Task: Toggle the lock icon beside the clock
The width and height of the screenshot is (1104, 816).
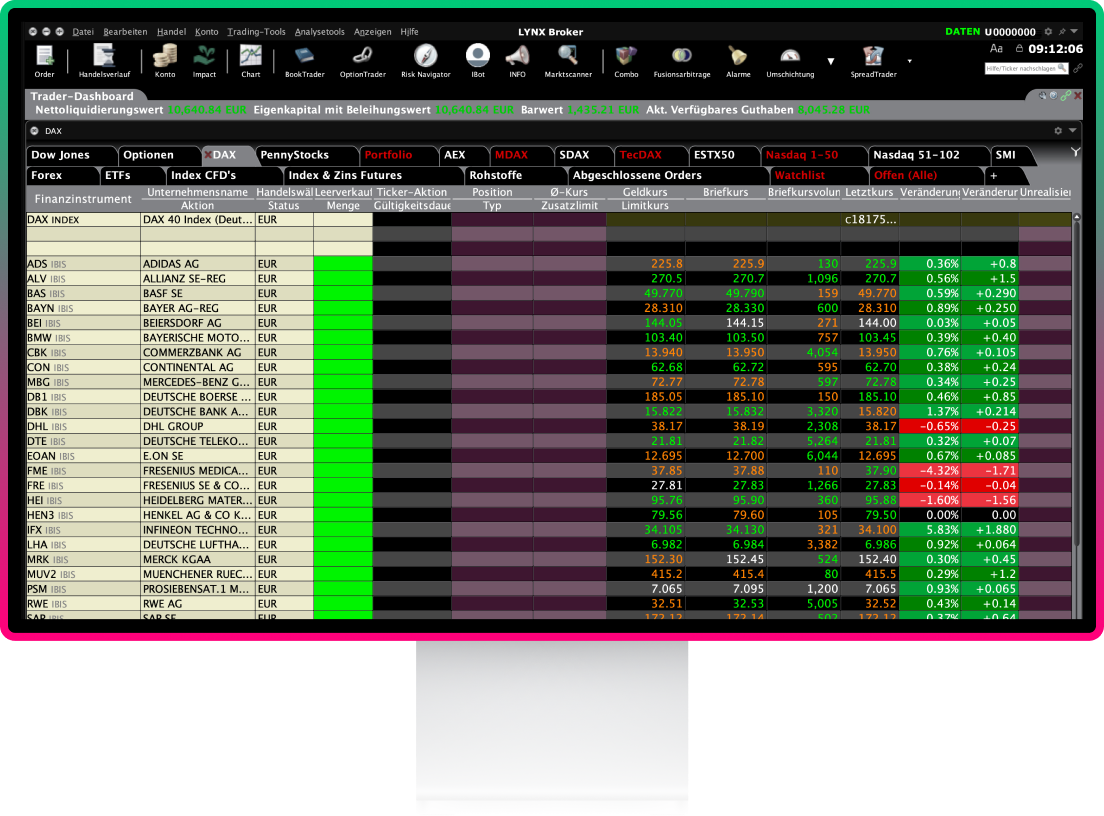Action: 1019,49
